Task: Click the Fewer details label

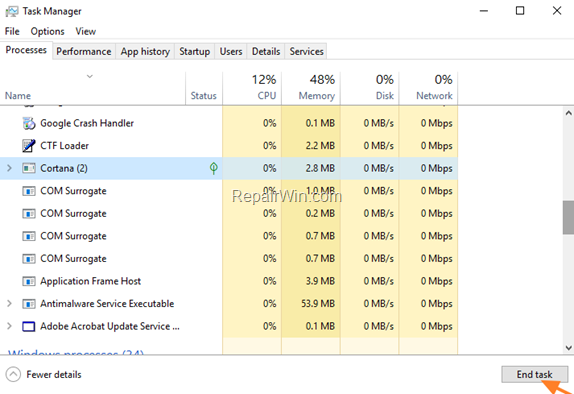Action: pos(54,375)
